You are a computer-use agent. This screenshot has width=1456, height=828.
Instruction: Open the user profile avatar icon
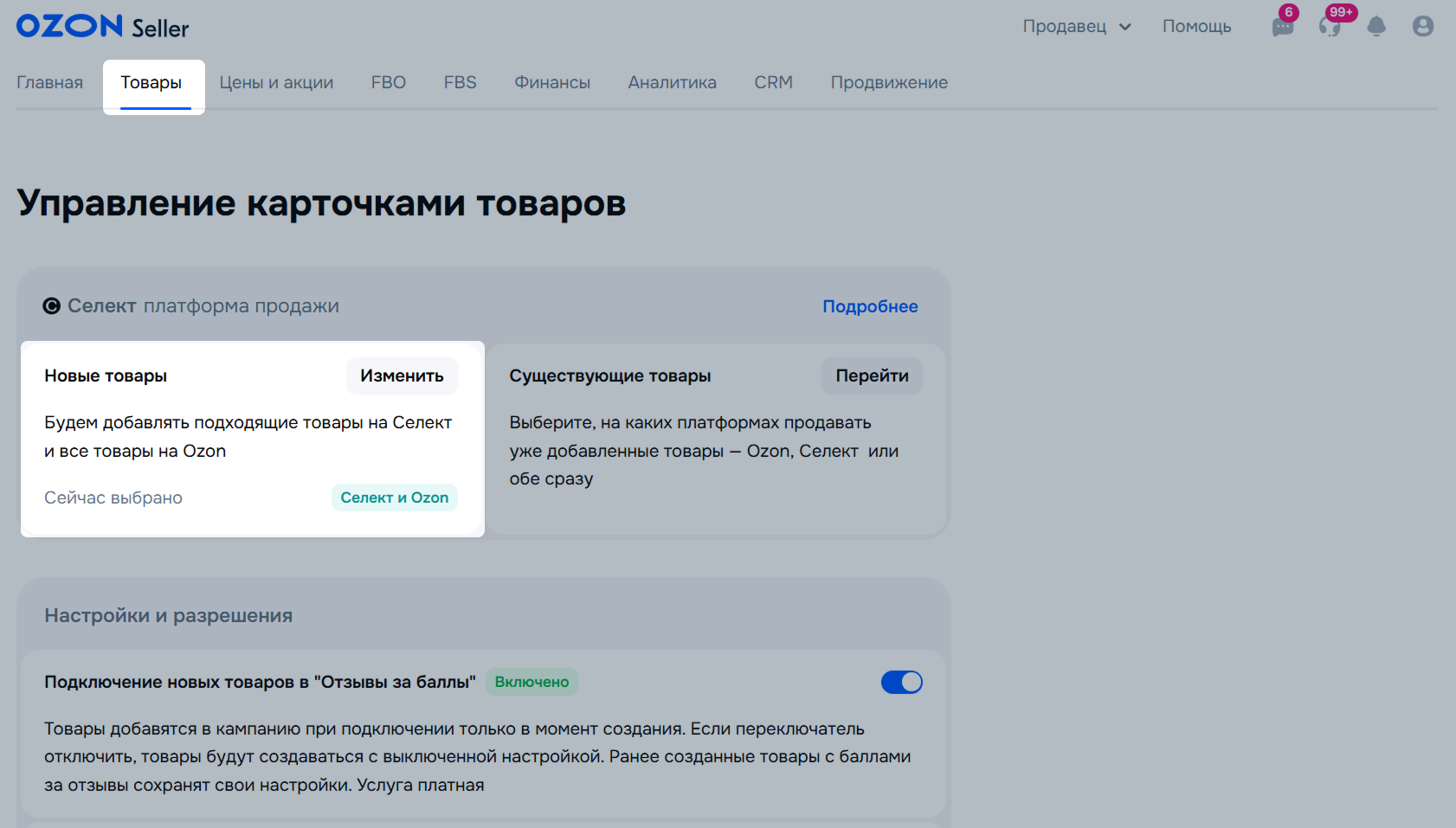tap(1423, 27)
